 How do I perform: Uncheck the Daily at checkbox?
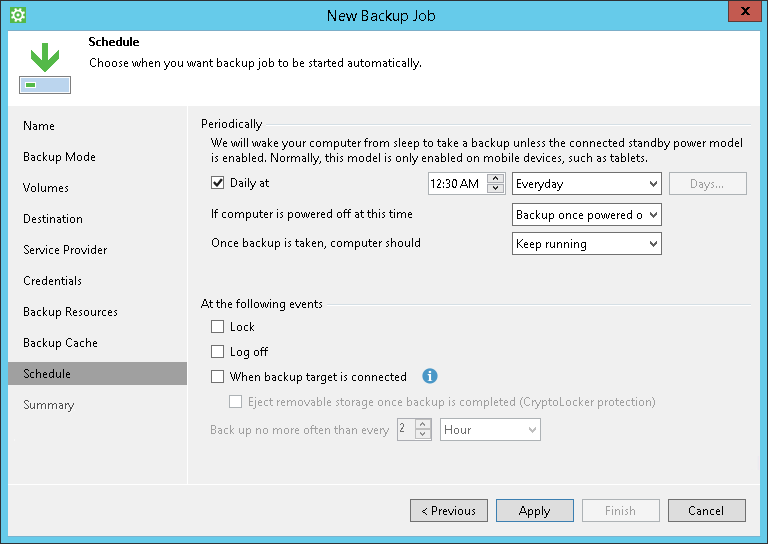click(217, 183)
